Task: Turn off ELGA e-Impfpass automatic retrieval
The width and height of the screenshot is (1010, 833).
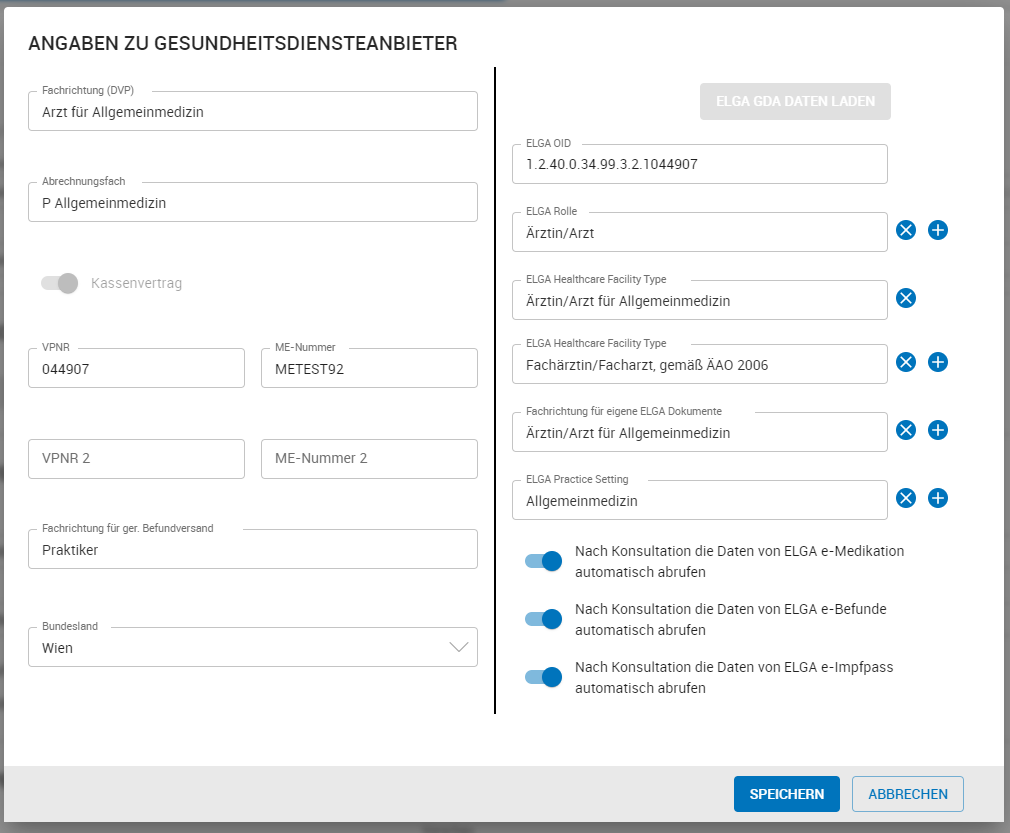Action: (x=543, y=677)
